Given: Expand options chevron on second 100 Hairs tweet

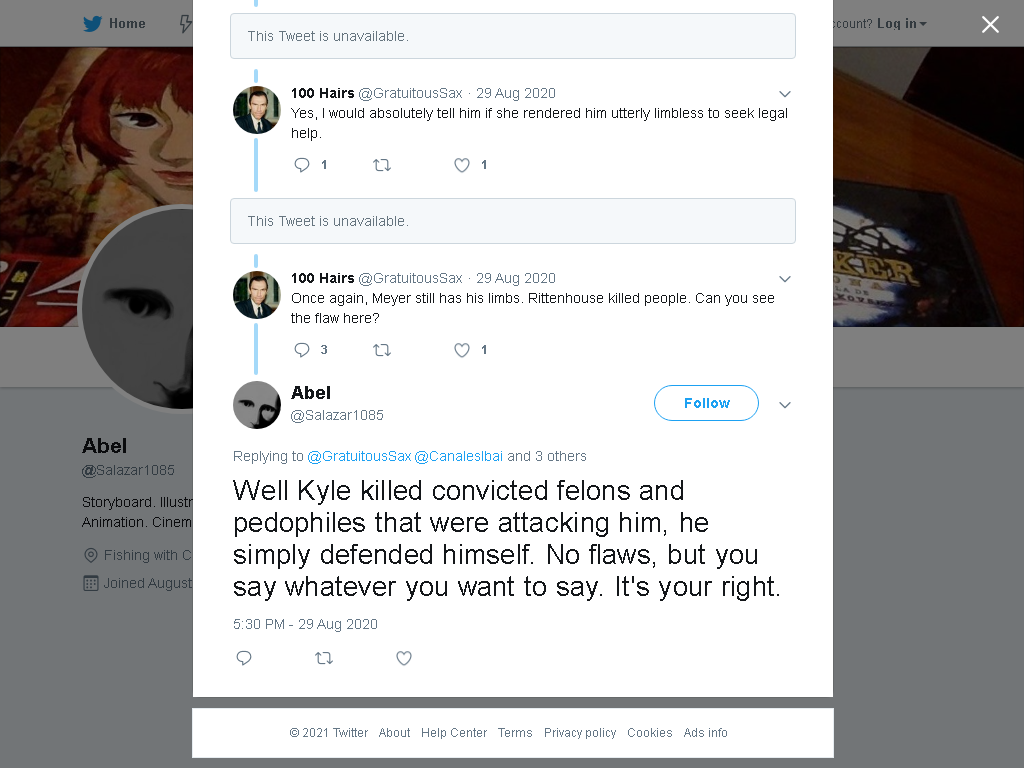Looking at the screenshot, I should [785, 279].
